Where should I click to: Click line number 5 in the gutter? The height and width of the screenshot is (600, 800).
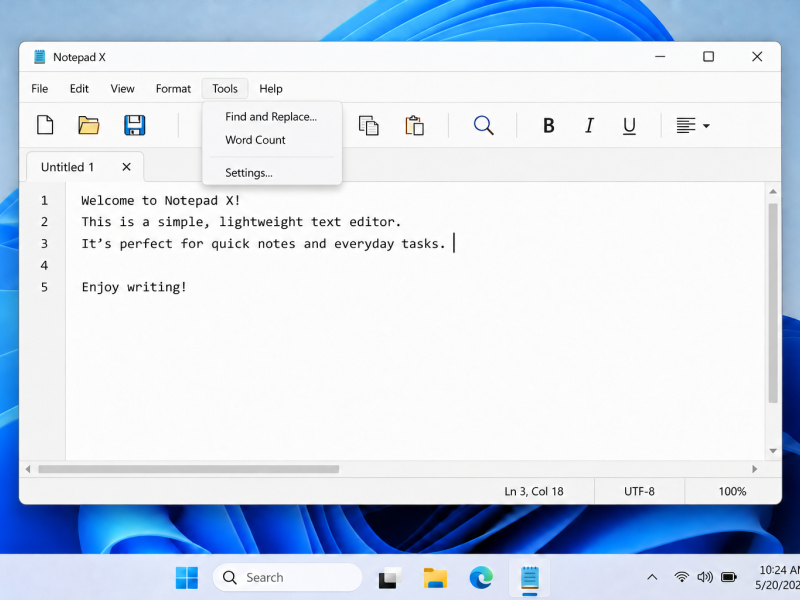[x=44, y=287]
